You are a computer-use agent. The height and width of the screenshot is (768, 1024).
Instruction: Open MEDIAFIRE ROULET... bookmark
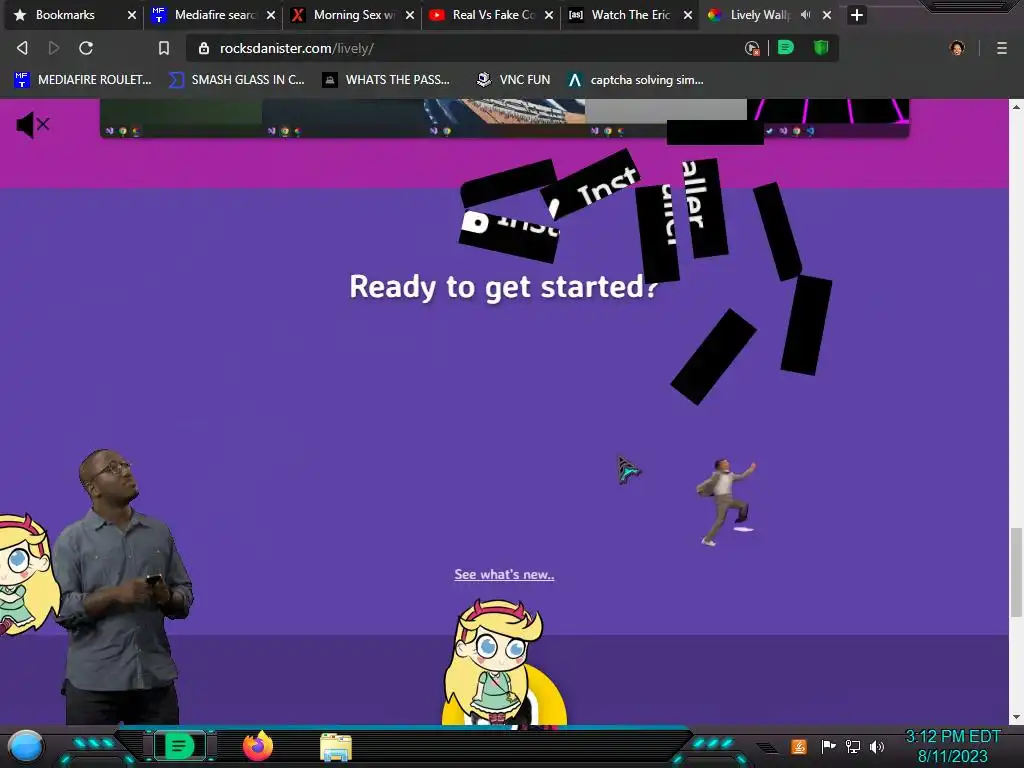[82, 80]
